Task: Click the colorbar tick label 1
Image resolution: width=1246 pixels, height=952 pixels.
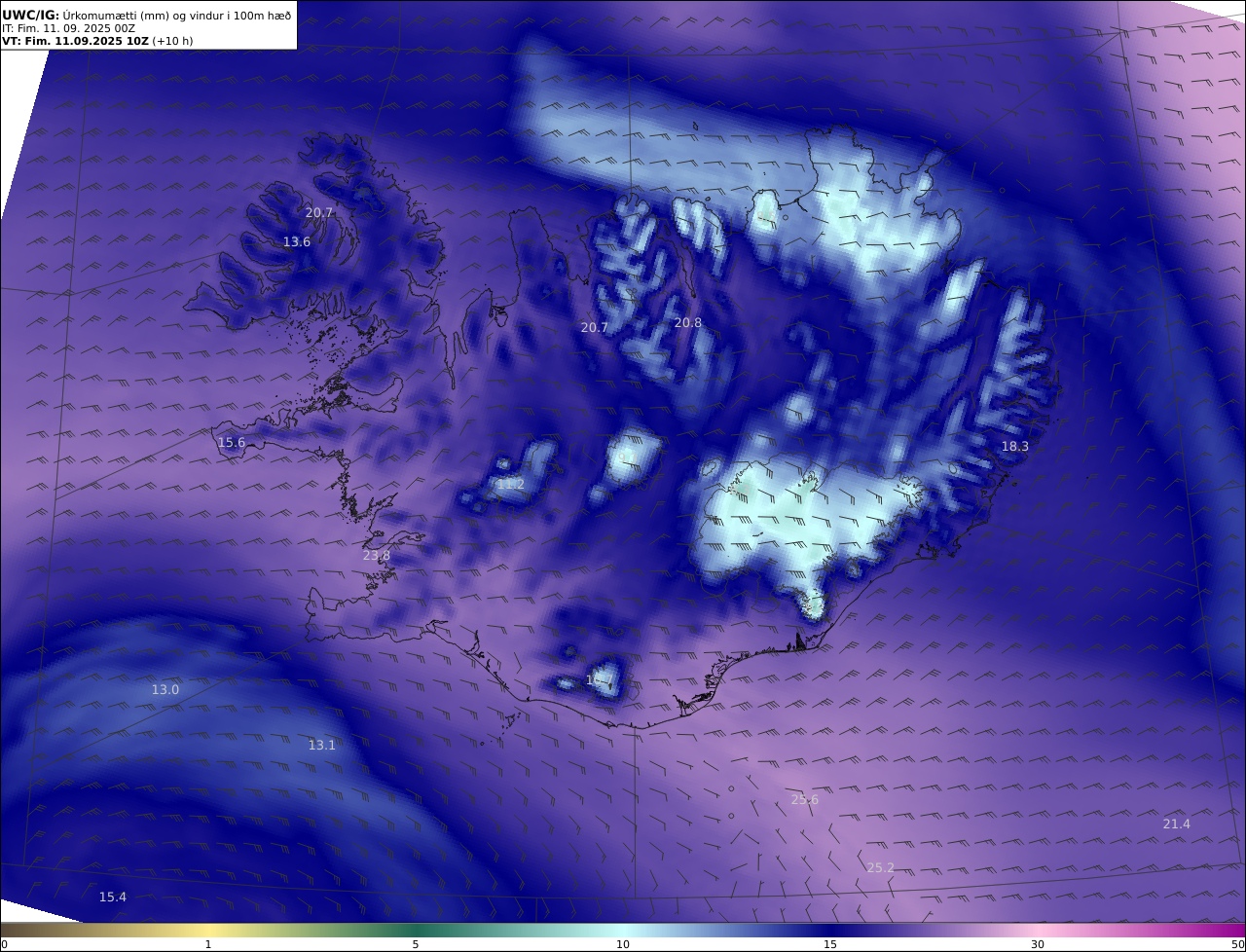Action: pos(208,945)
